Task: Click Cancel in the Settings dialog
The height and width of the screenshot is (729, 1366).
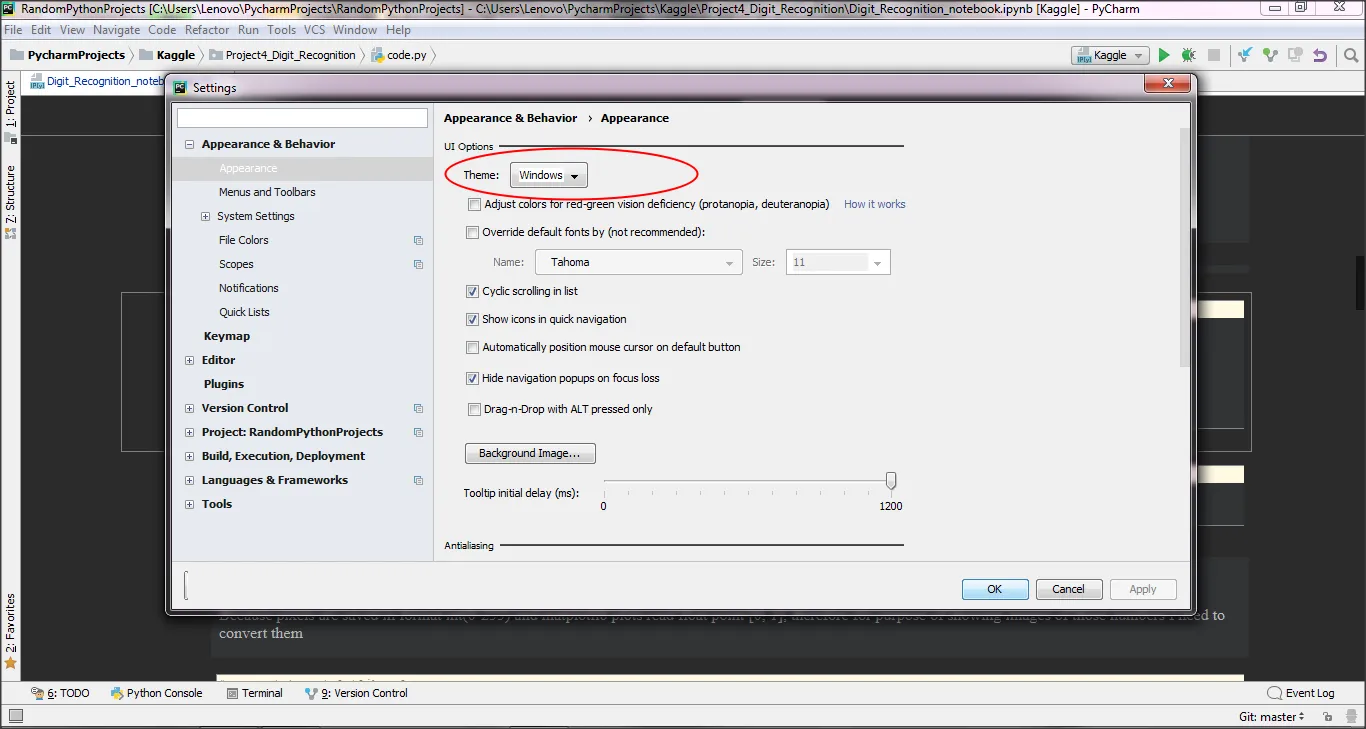Action: pos(1069,589)
